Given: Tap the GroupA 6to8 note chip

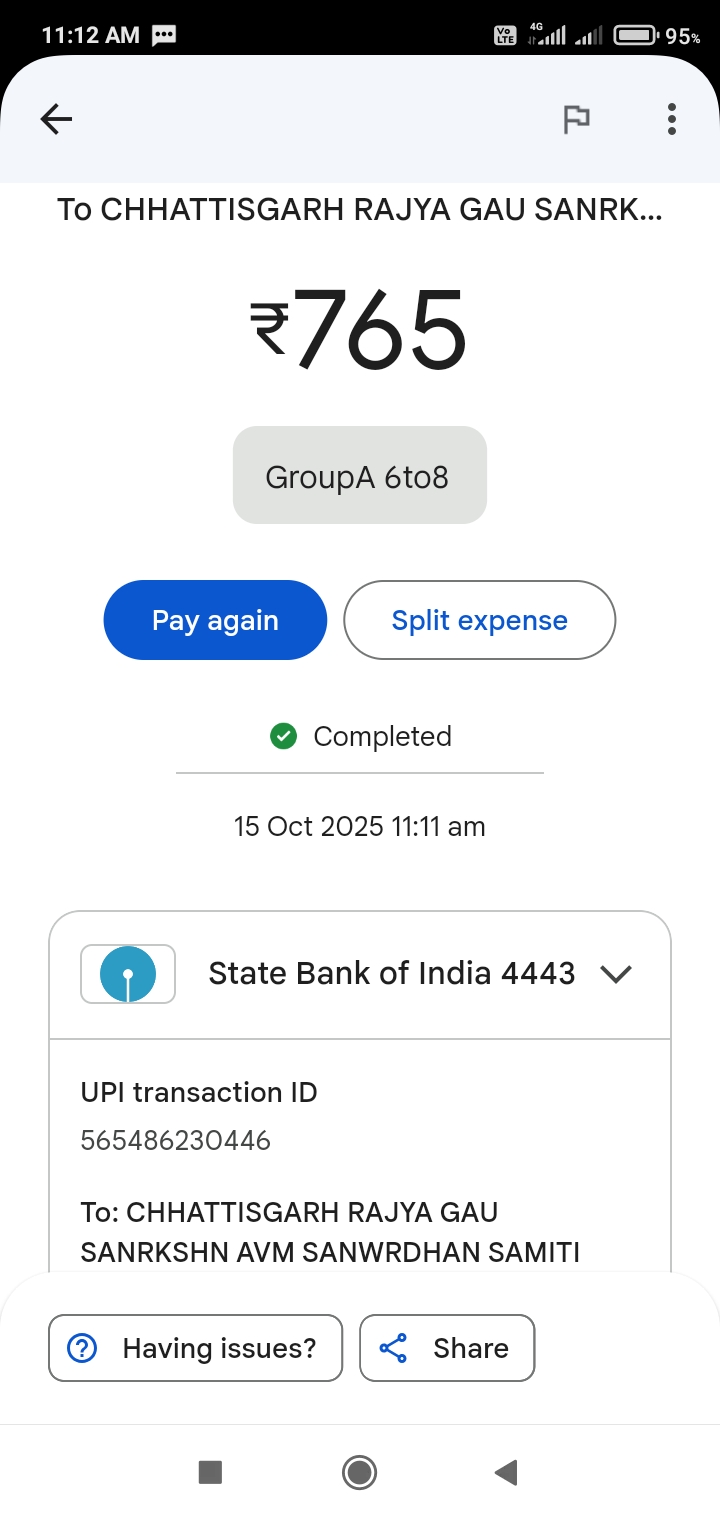Looking at the screenshot, I should point(360,476).
